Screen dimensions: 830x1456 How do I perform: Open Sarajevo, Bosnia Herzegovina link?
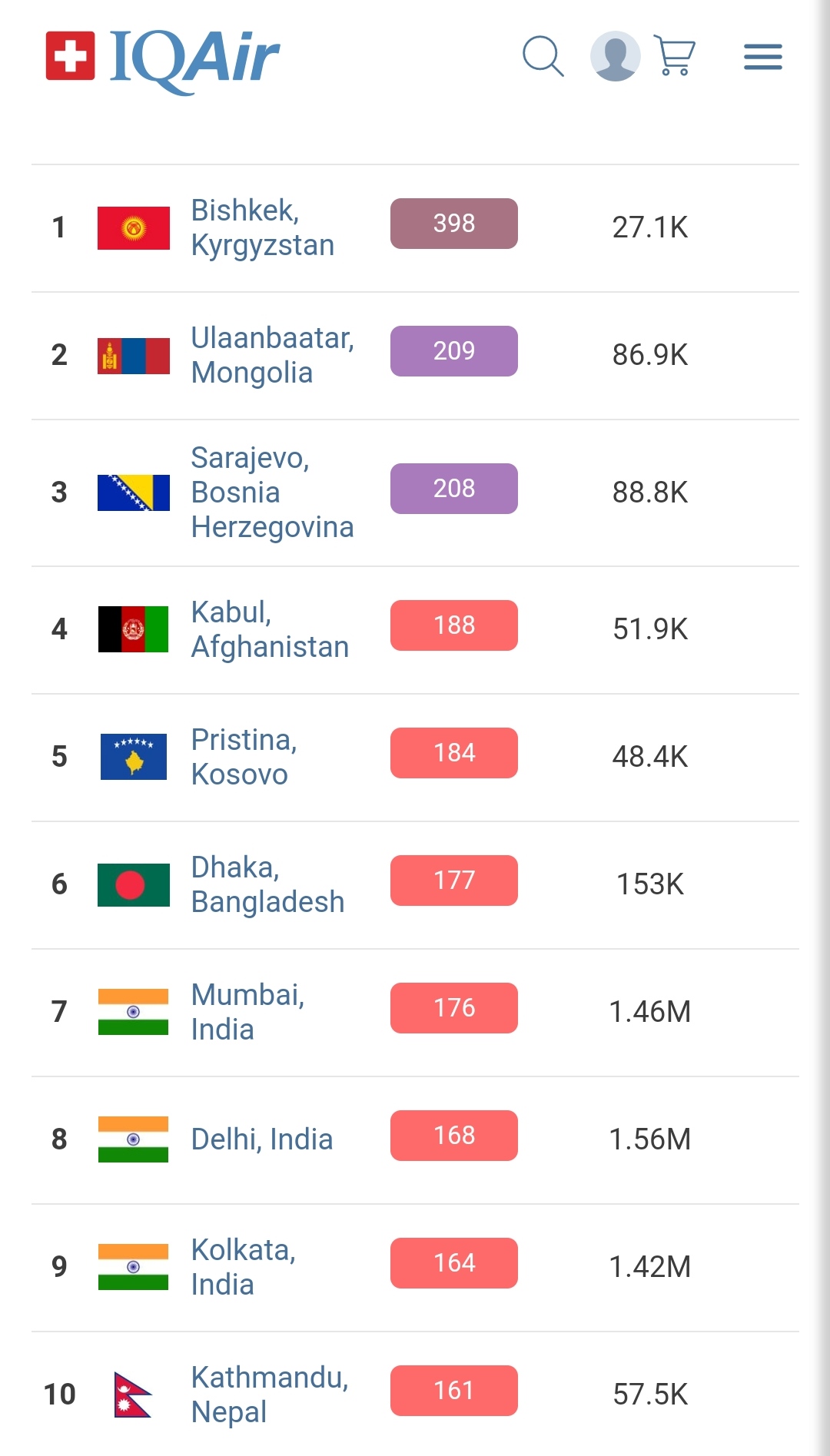272,493
